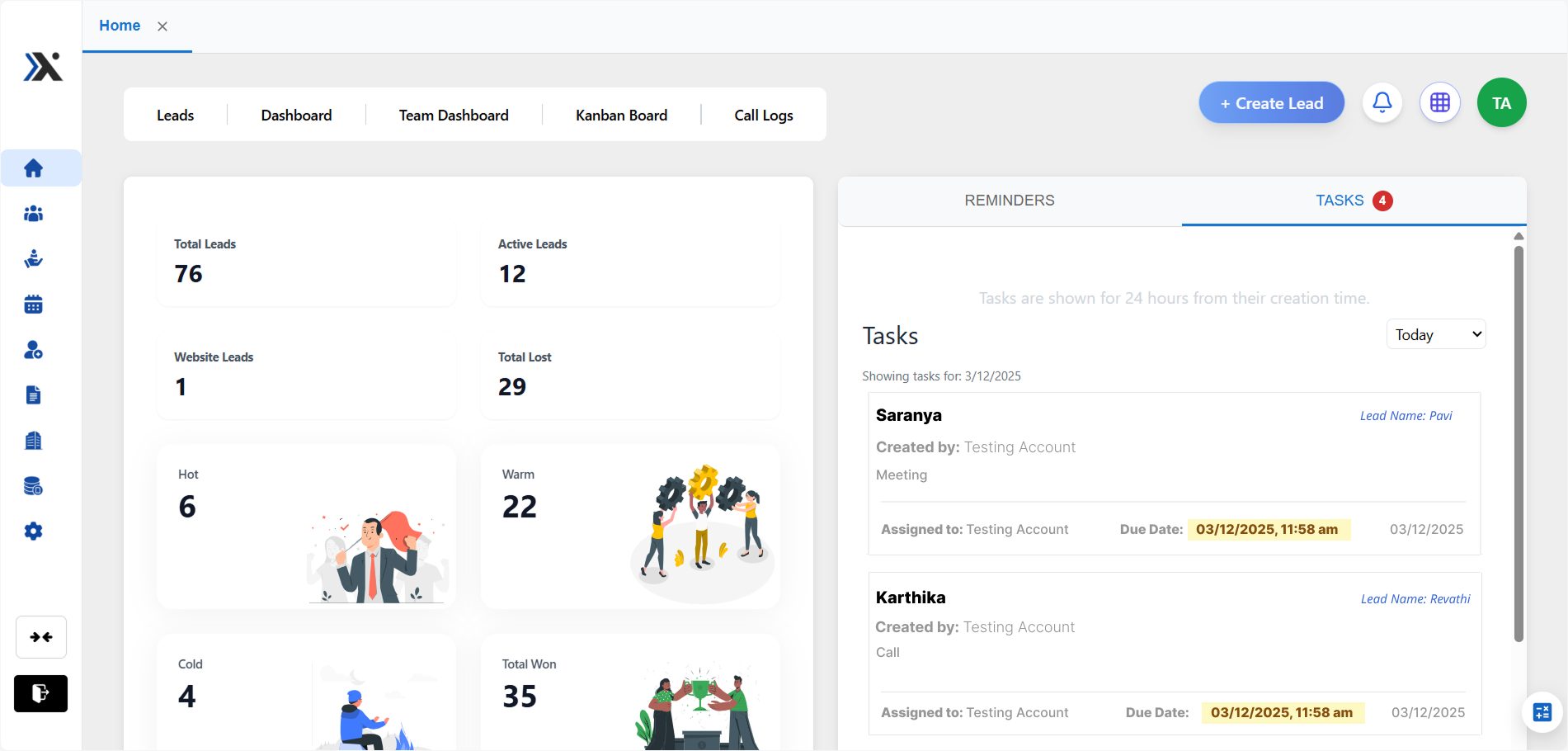Collapse sidebar with arrows button
Screen dimensions: 1568x751
[41, 637]
